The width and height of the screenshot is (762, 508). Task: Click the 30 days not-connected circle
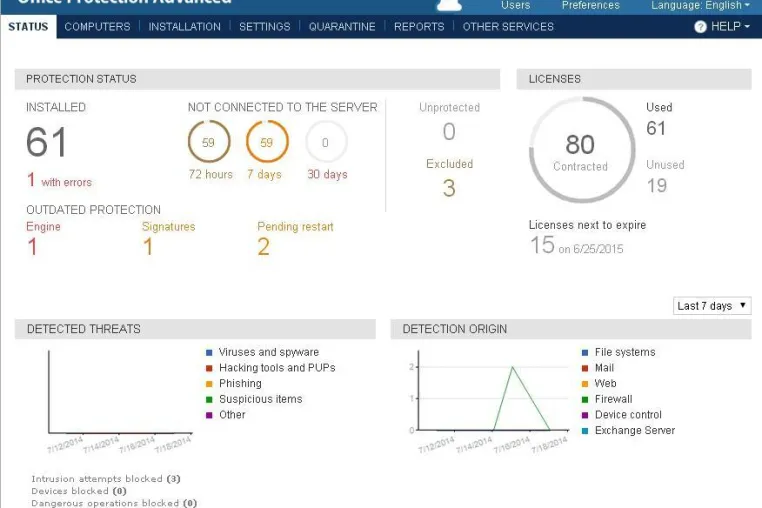coord(326,141)
